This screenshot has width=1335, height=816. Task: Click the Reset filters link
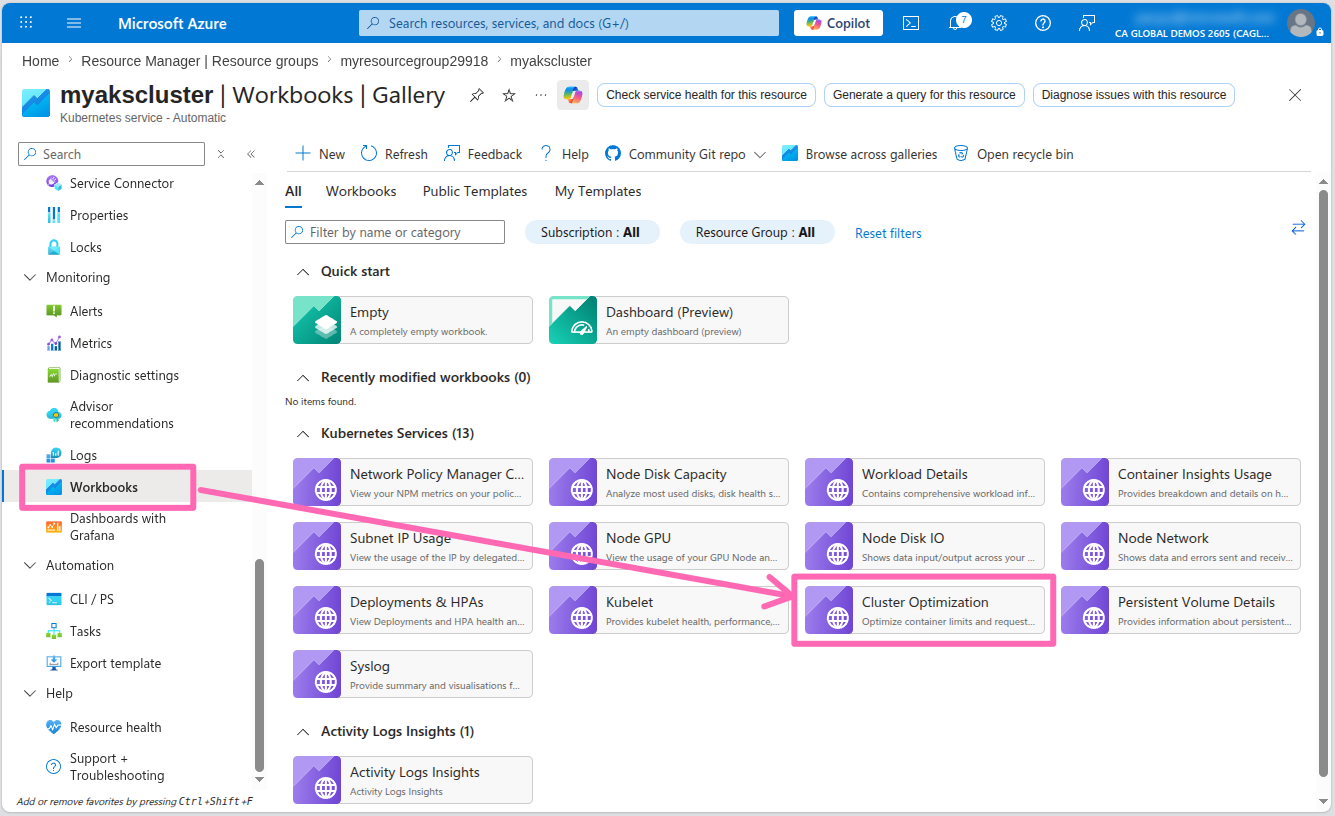click(888, 233)
